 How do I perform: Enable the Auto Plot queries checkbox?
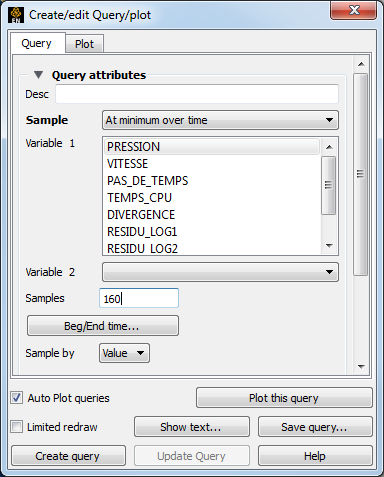pos(17,398)
